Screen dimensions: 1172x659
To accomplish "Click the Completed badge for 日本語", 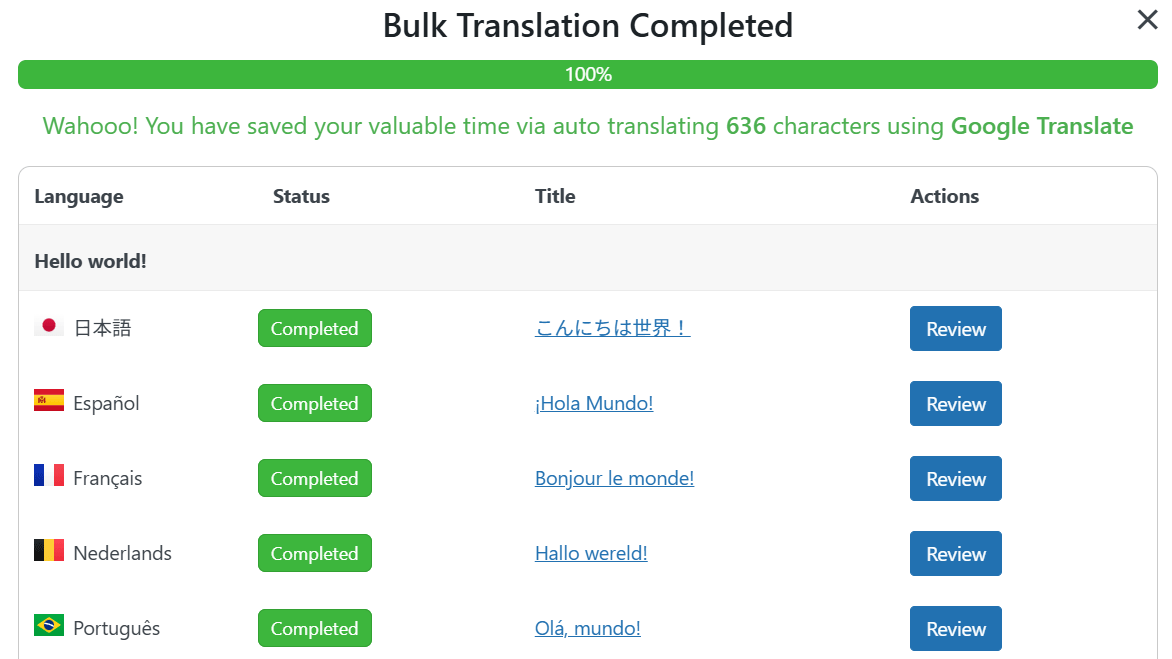I will pos(314,329).
